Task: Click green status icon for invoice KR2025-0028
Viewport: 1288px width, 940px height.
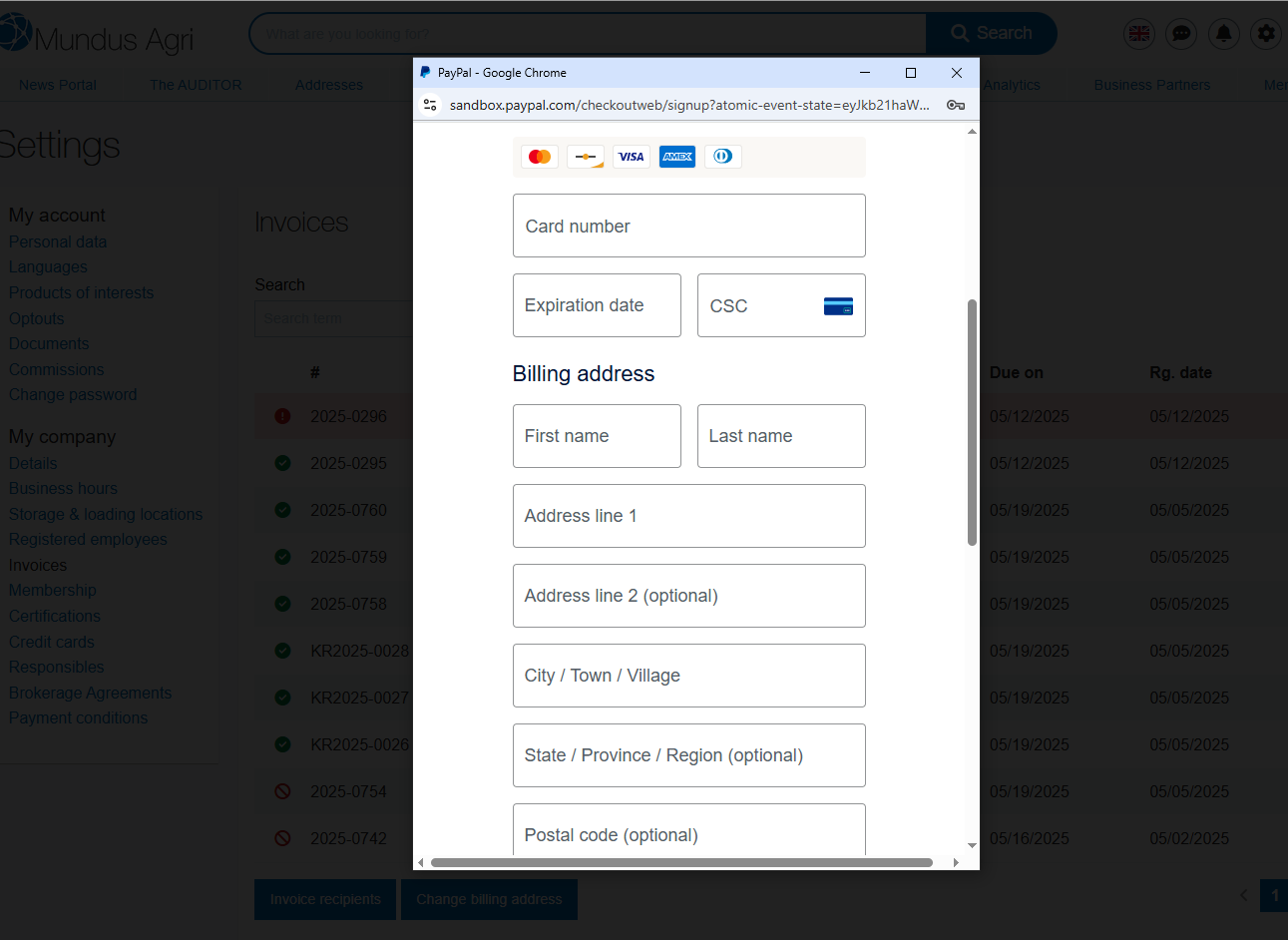Action: click(x=282, y=651)
